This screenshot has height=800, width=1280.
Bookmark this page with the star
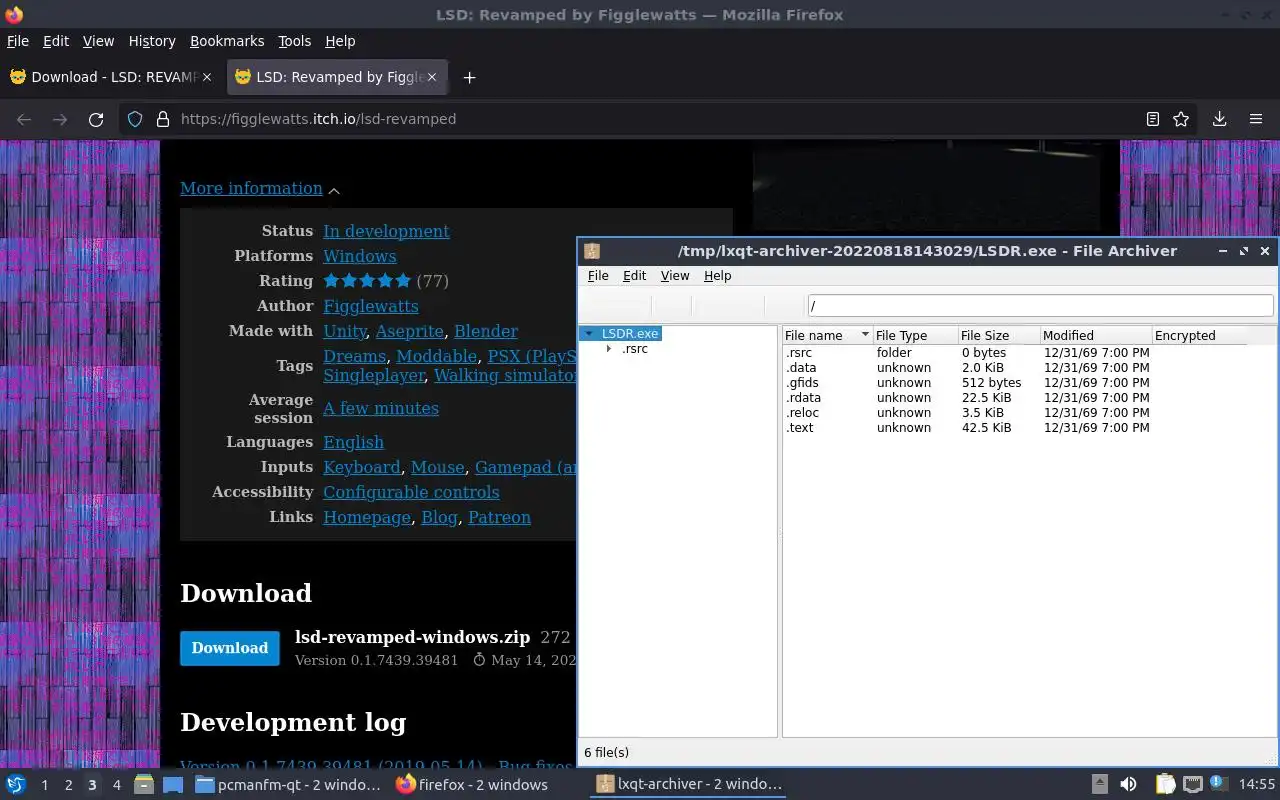(x=1181, y=119)
